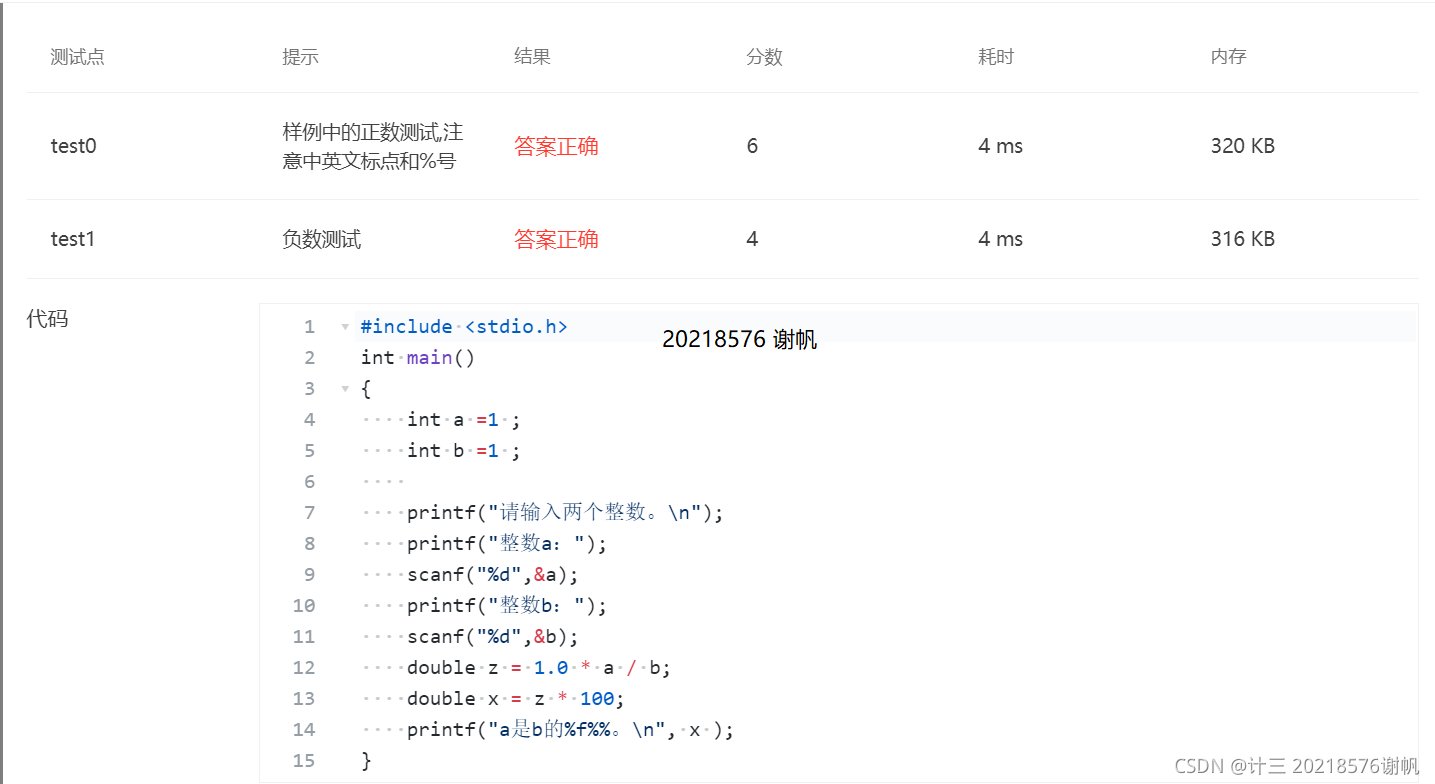Click the 答案正确 result for test0
The image size is (1435, 784).
(x=556, y=146)
